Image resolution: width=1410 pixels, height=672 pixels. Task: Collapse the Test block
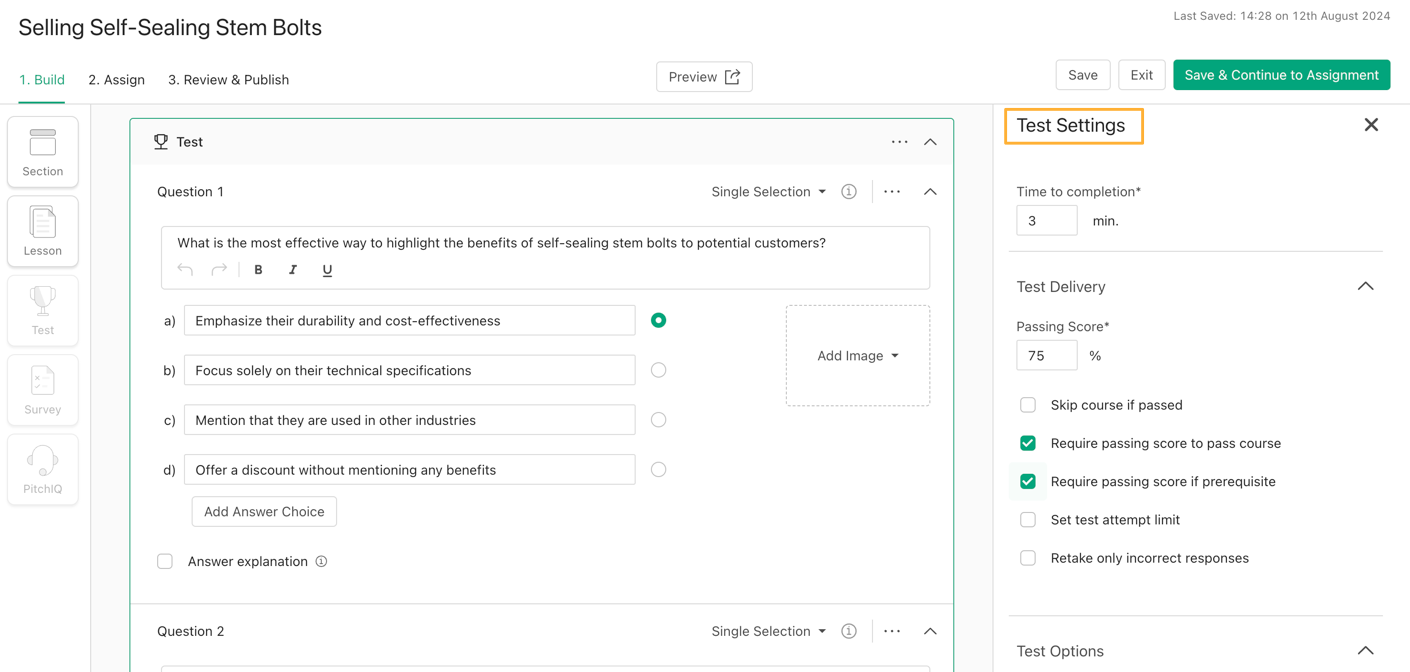pos(930,142)
